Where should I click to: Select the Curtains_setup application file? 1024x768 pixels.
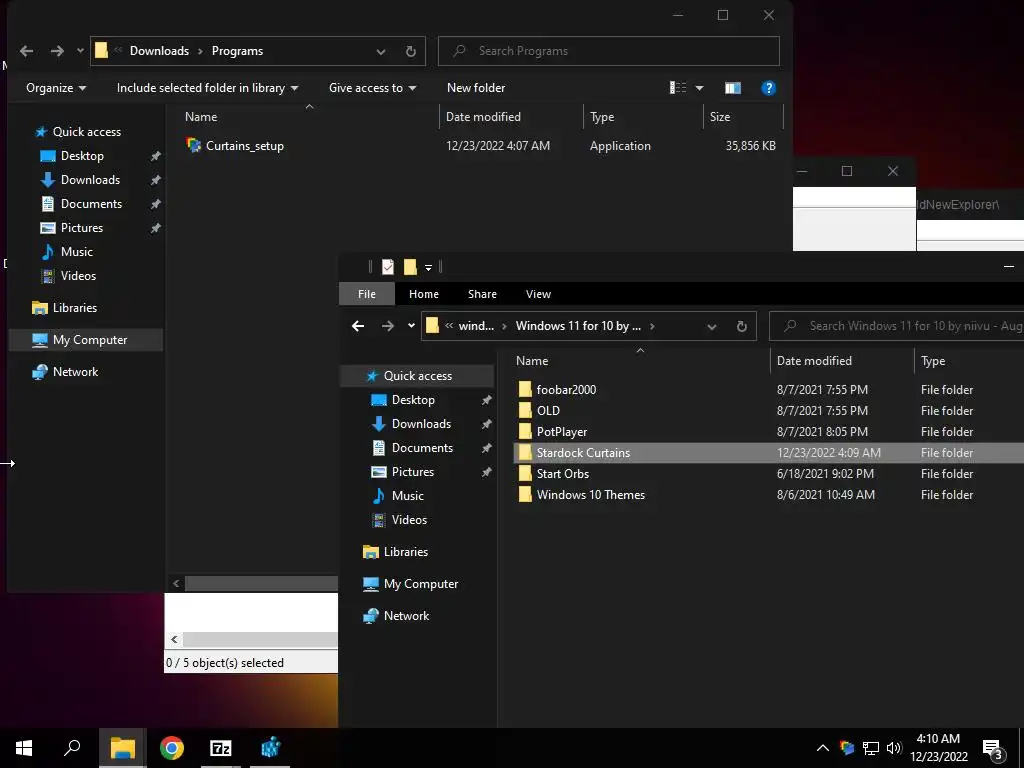tap(244, 146)
